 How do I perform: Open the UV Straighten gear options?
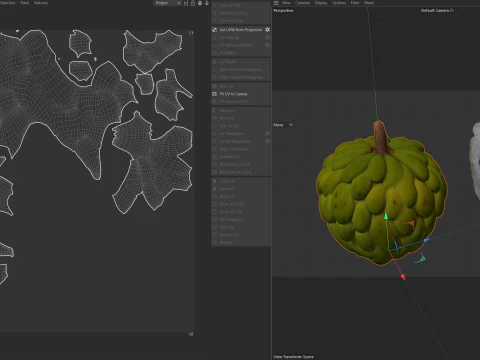pos(267,134)
